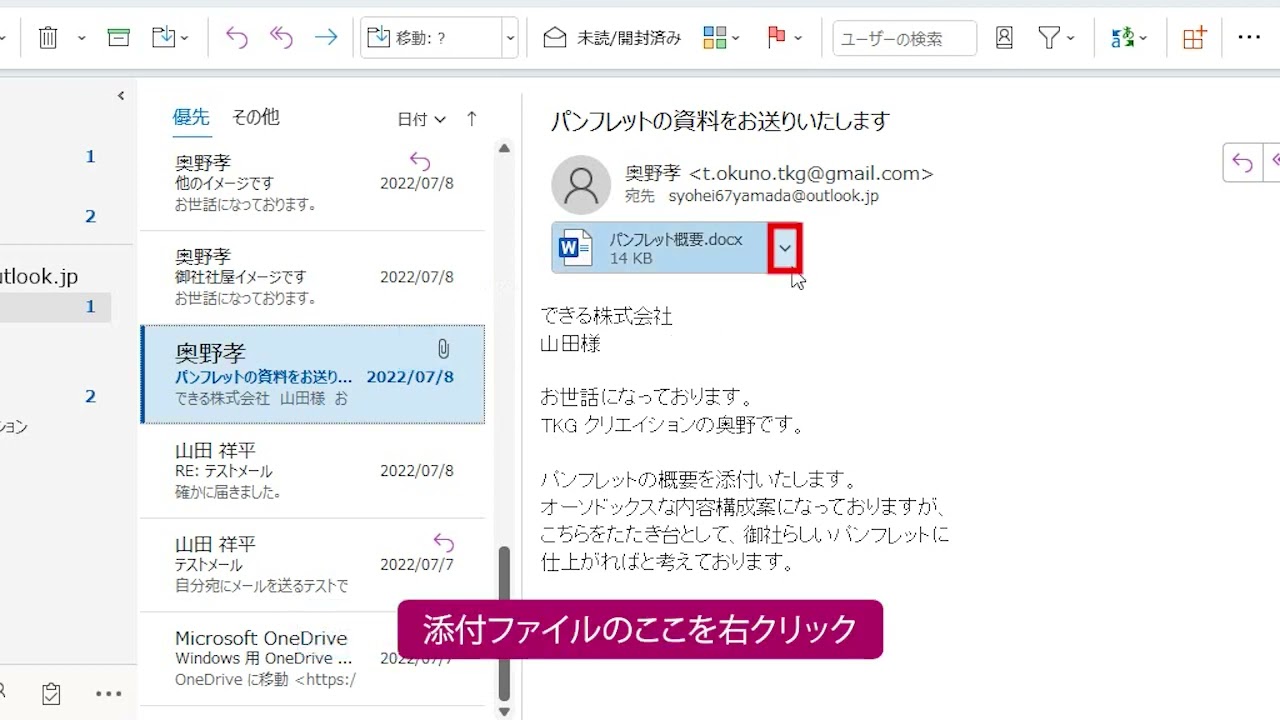Open navigation bar more options ellipsis
This screenshot has height=720, width=1280.
click(x=108, y=693)
